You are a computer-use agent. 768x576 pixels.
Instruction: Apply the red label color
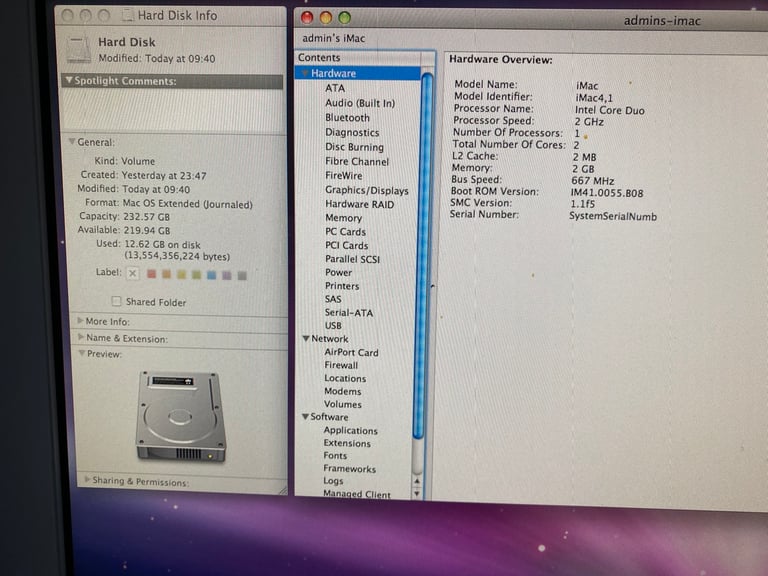tap(151, 274)
